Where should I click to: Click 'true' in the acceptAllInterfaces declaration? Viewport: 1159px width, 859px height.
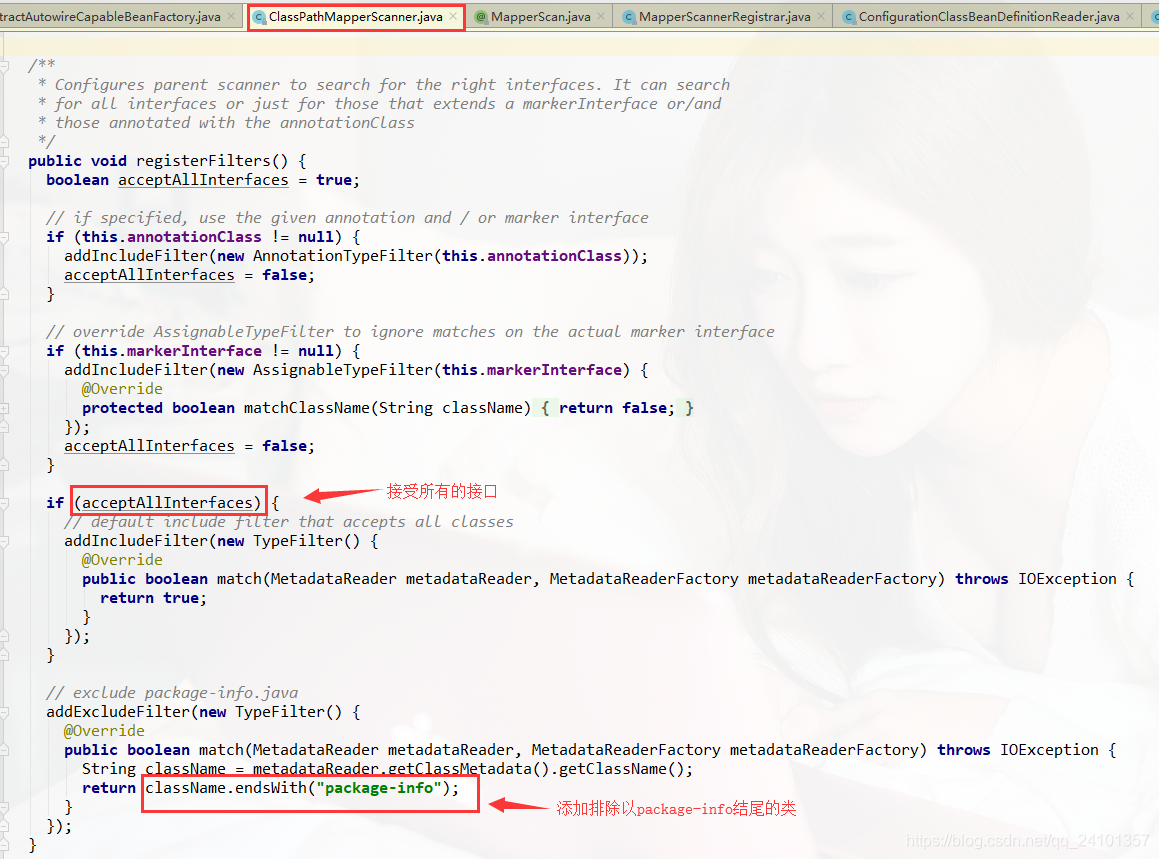point(334,180)
